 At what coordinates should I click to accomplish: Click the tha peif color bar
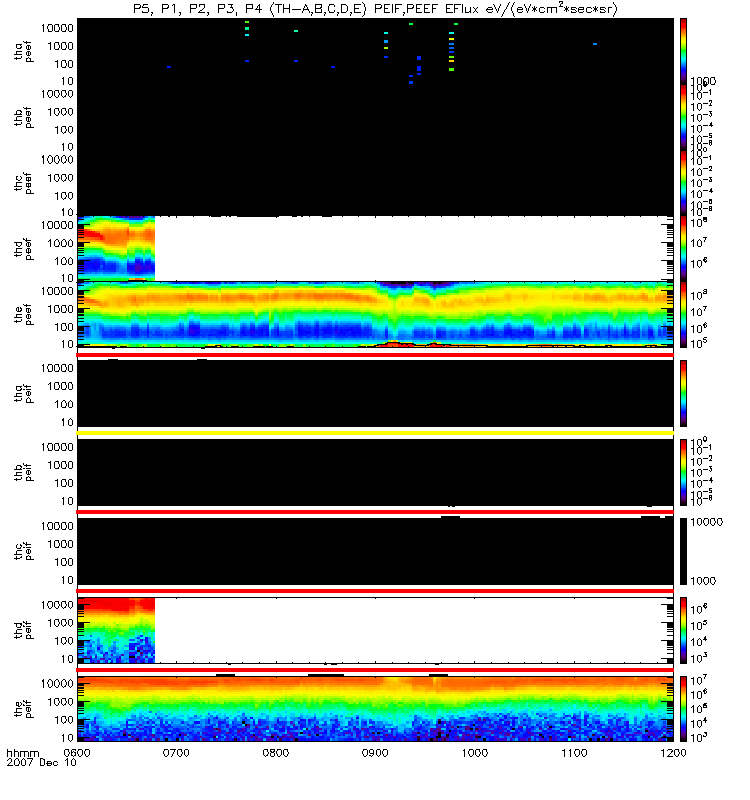[684, 393]
